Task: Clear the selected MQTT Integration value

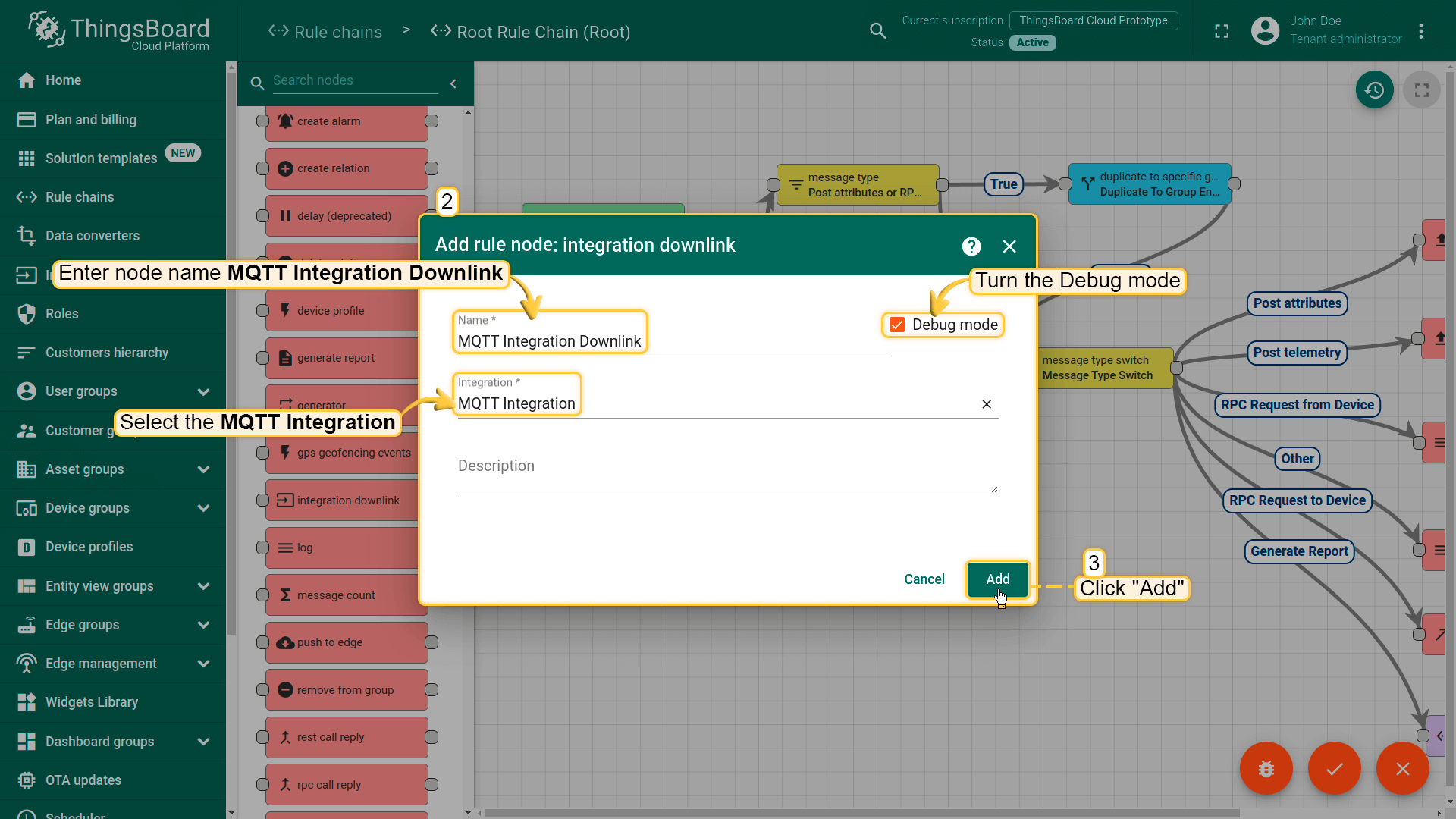Action: 987,404
